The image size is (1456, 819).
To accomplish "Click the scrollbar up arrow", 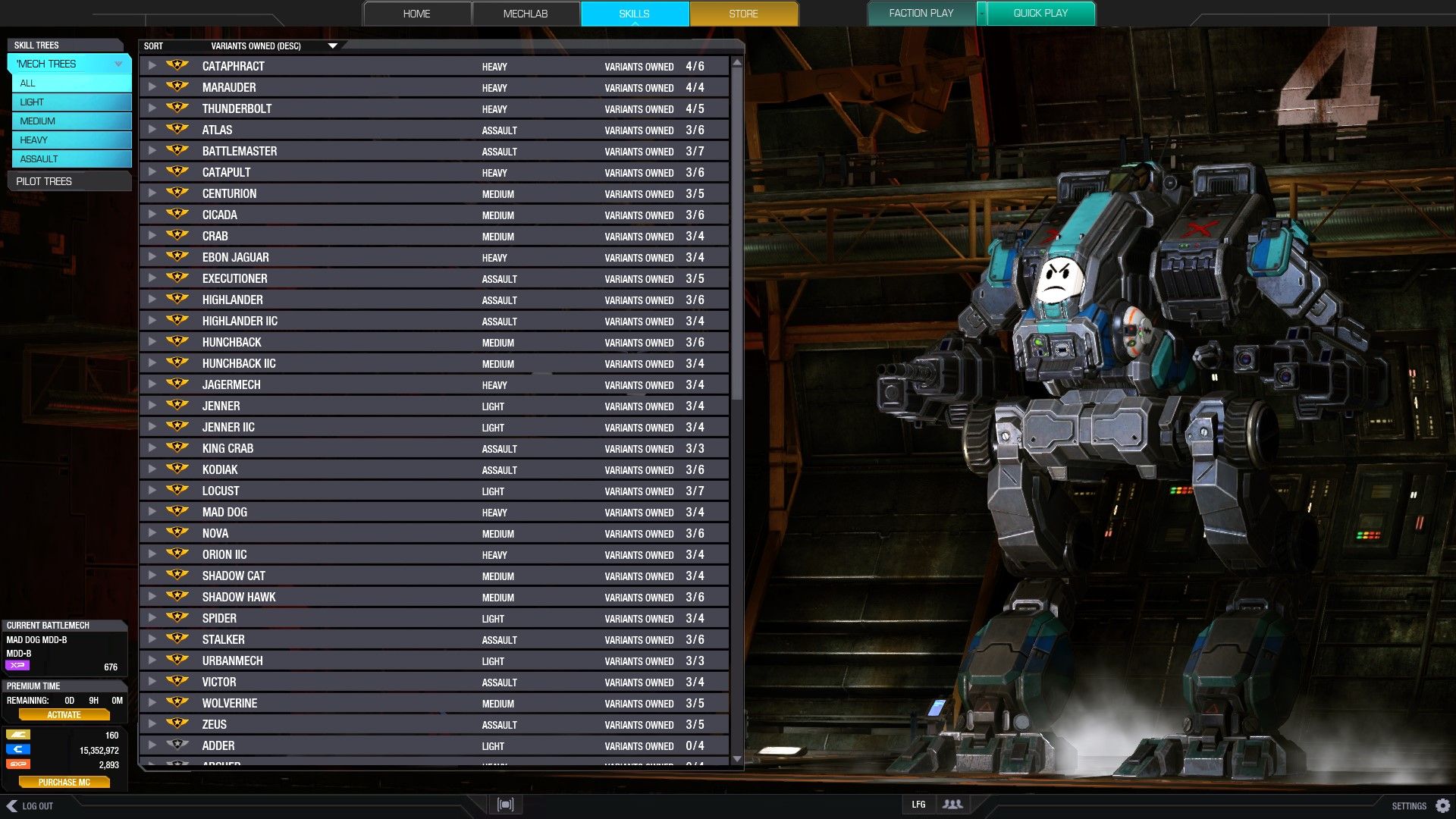I will tap(737, 62).
